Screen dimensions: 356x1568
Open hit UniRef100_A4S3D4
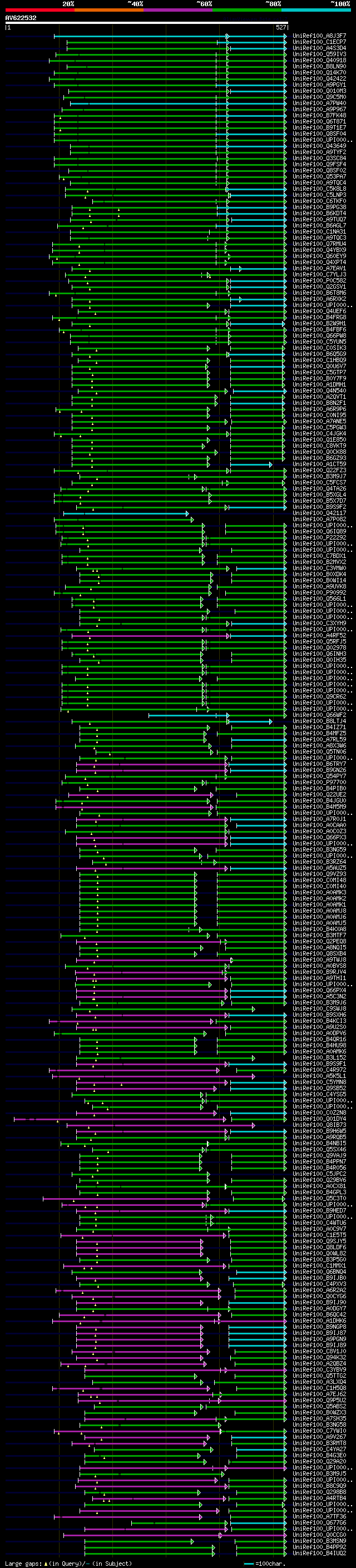pos(319,48)
